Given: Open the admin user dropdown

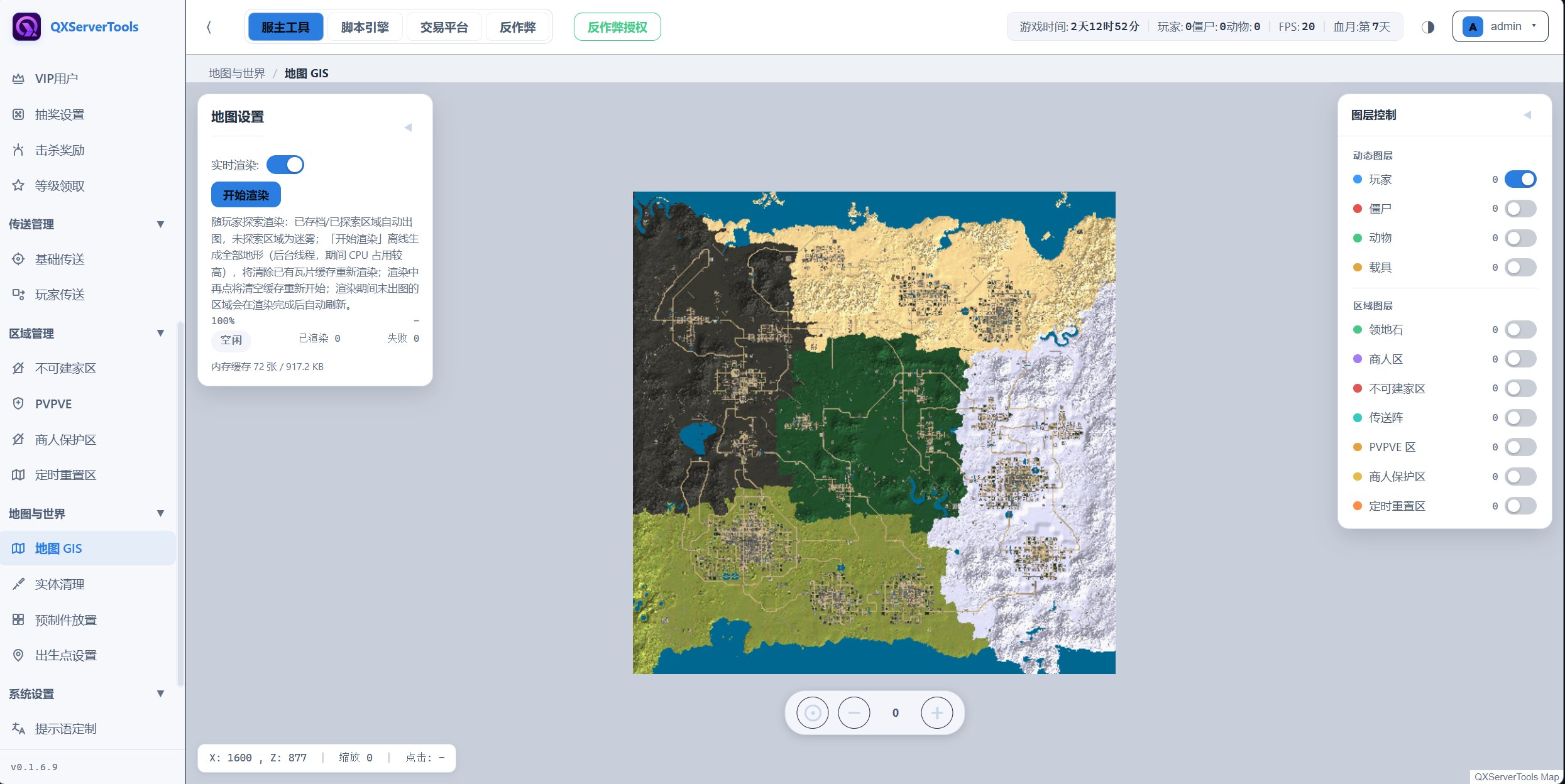Looking at the screenshot, I should pyautogui.click(x=1500, y=27).
